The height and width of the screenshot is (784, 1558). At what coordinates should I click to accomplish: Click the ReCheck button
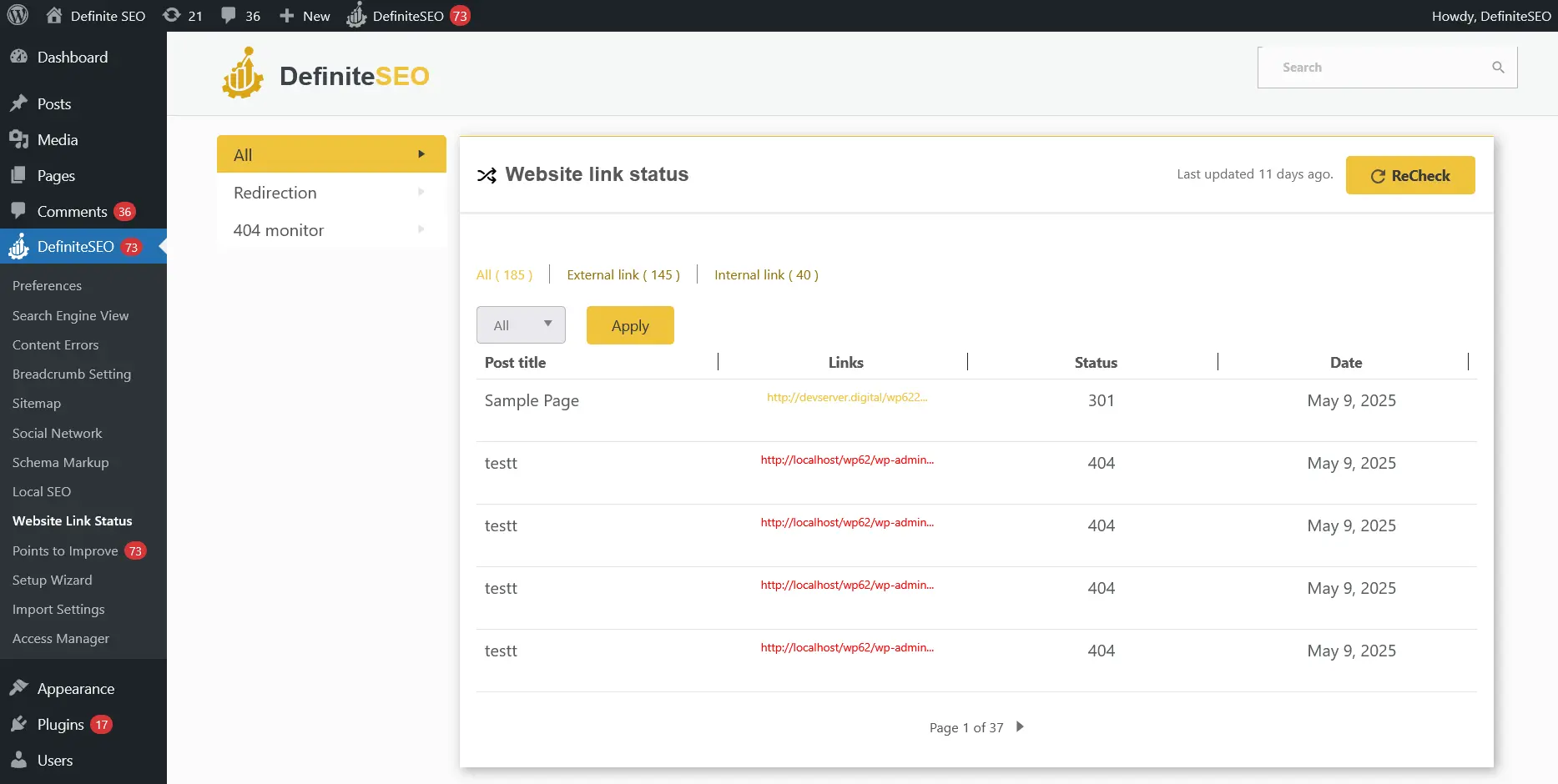[x=1410, y=175]
